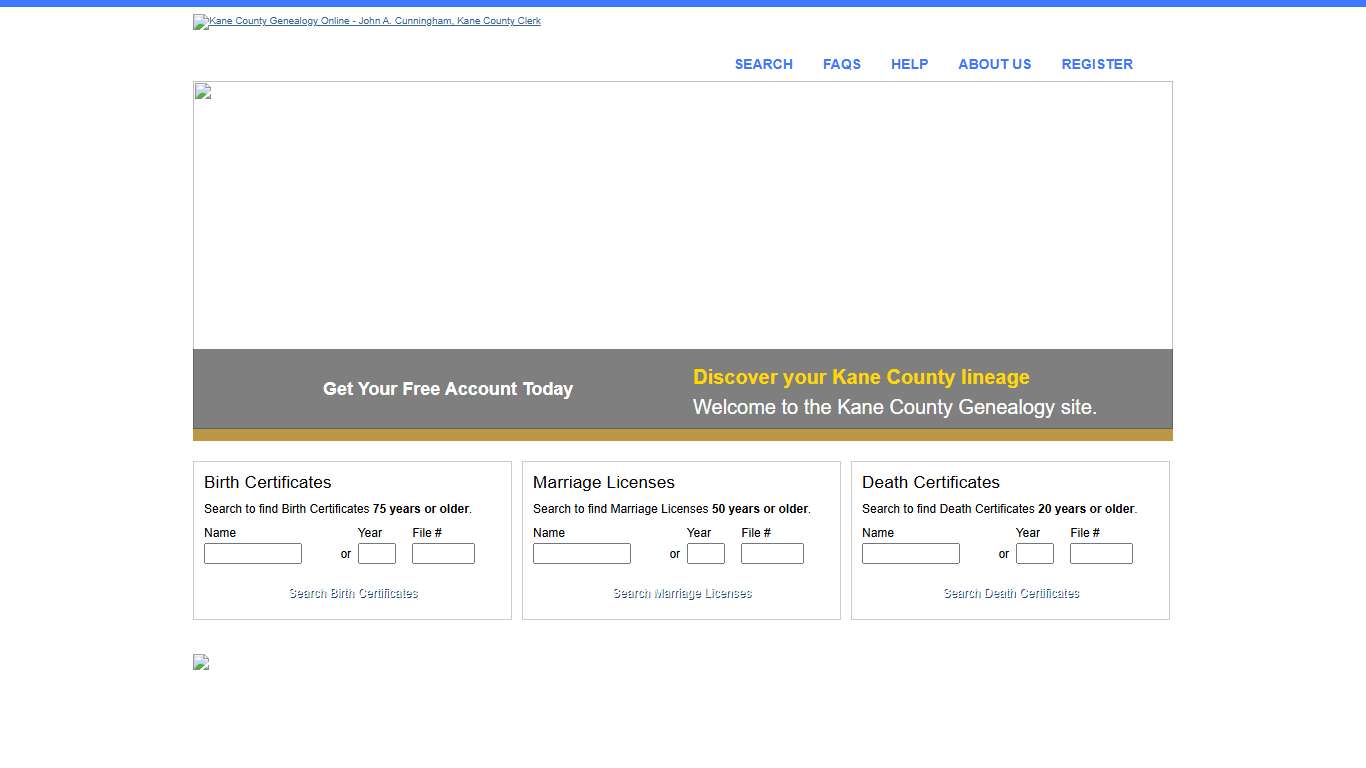
Task: Open the ABOUT US page
Action: click(994, 64)
